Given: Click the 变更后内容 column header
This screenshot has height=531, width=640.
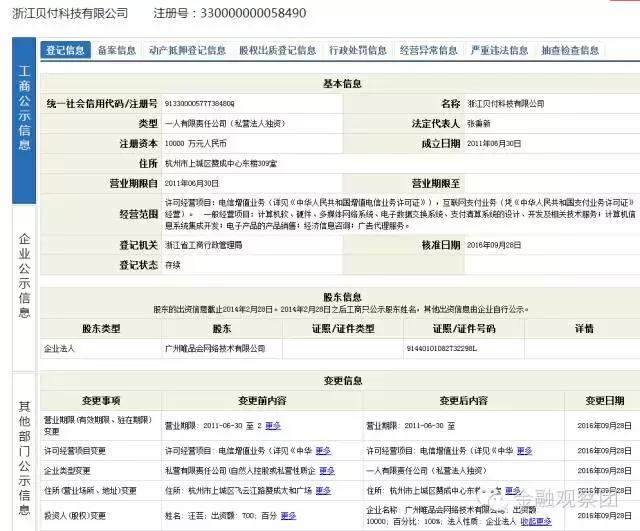Looking at the screenshot, I should click(464, 400).
